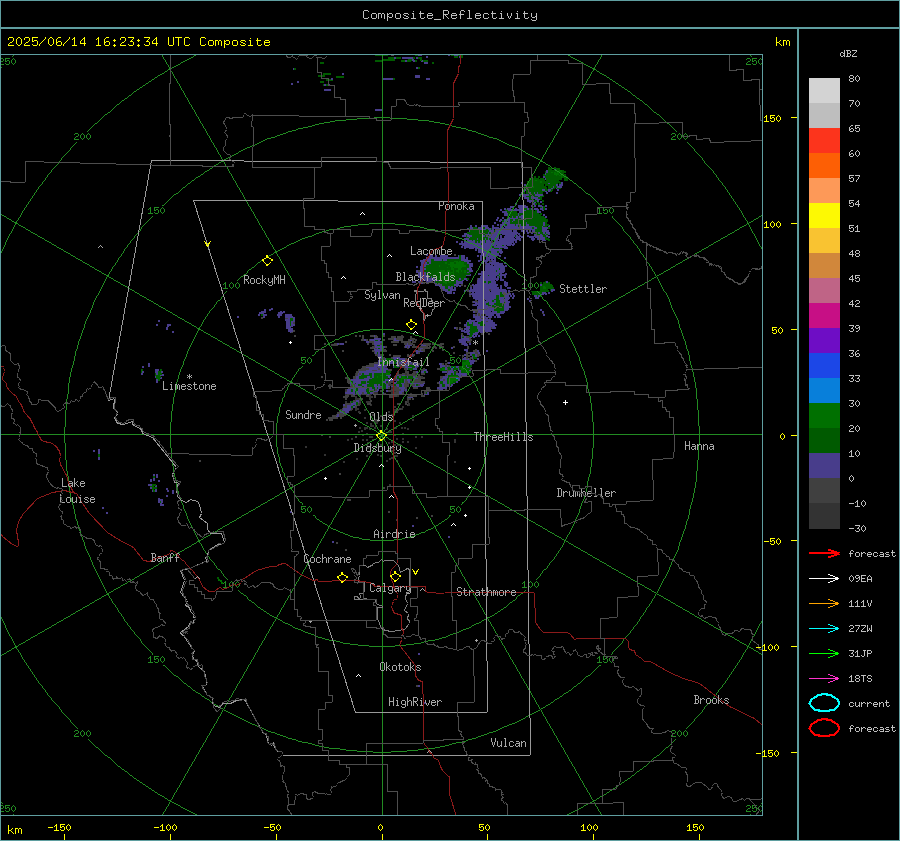Click the Calgary city label
This screenshot has height=841, width=900.
[x=390, y=588]
